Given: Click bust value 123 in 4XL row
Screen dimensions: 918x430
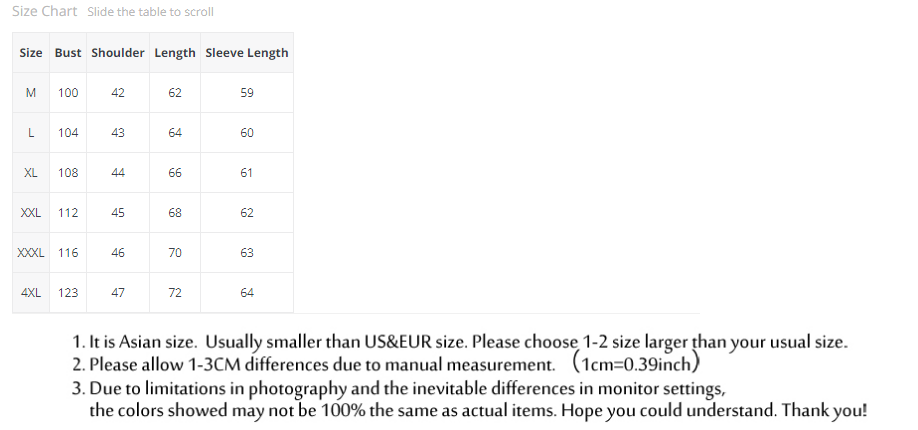Looking at the screenshot, I should point(68,293).
